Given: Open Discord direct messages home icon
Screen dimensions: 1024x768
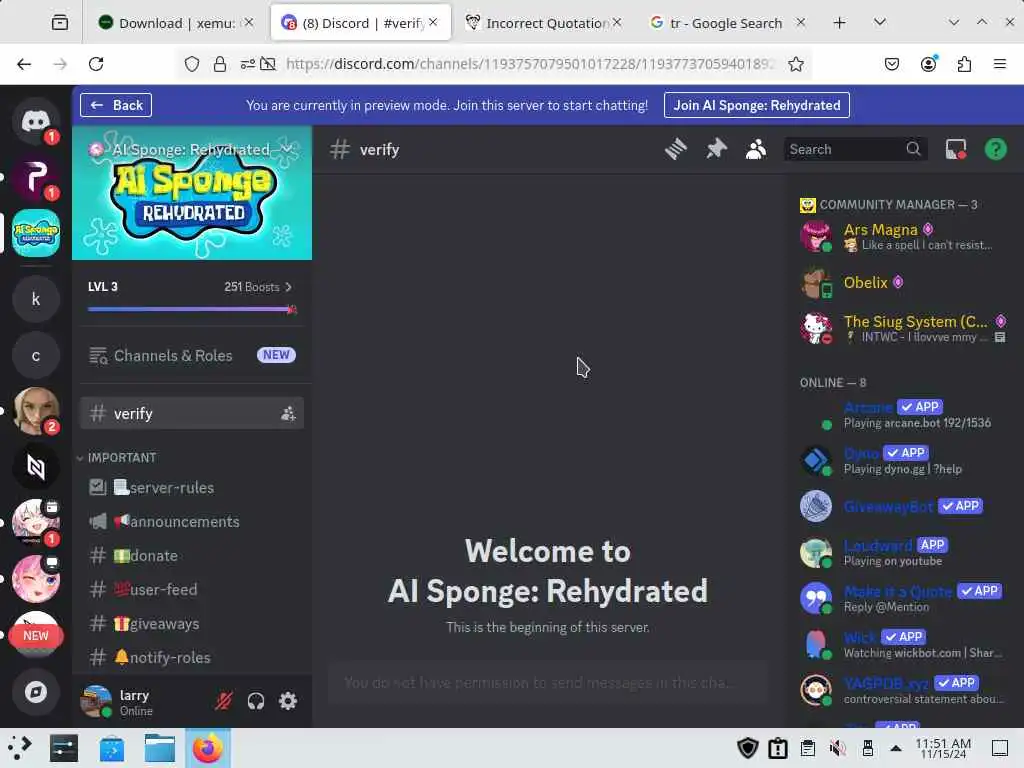Looking at the screenshot, I should point(35,121).
